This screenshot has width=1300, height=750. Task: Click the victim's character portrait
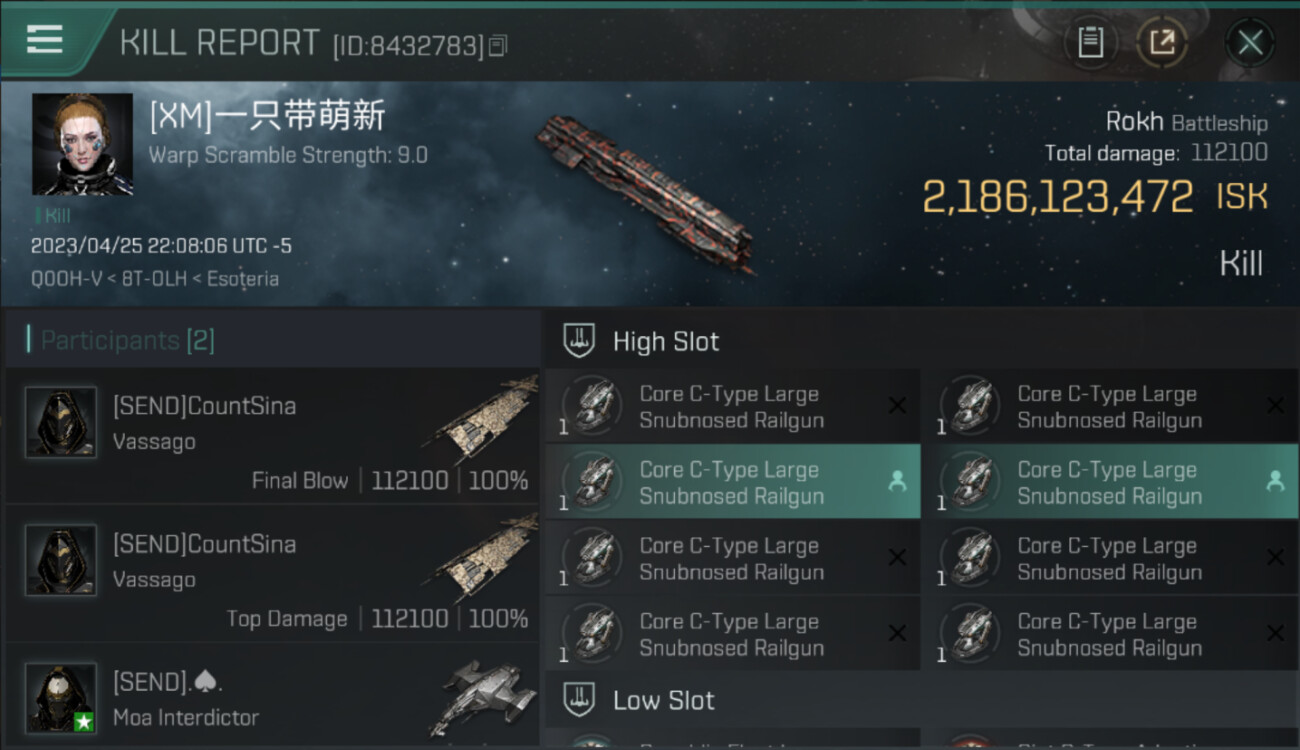click(x=82, y=144)
